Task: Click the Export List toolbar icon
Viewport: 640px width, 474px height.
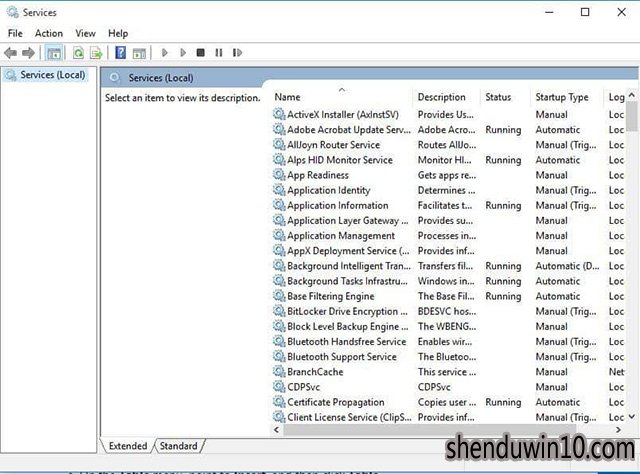Action: 96,53
